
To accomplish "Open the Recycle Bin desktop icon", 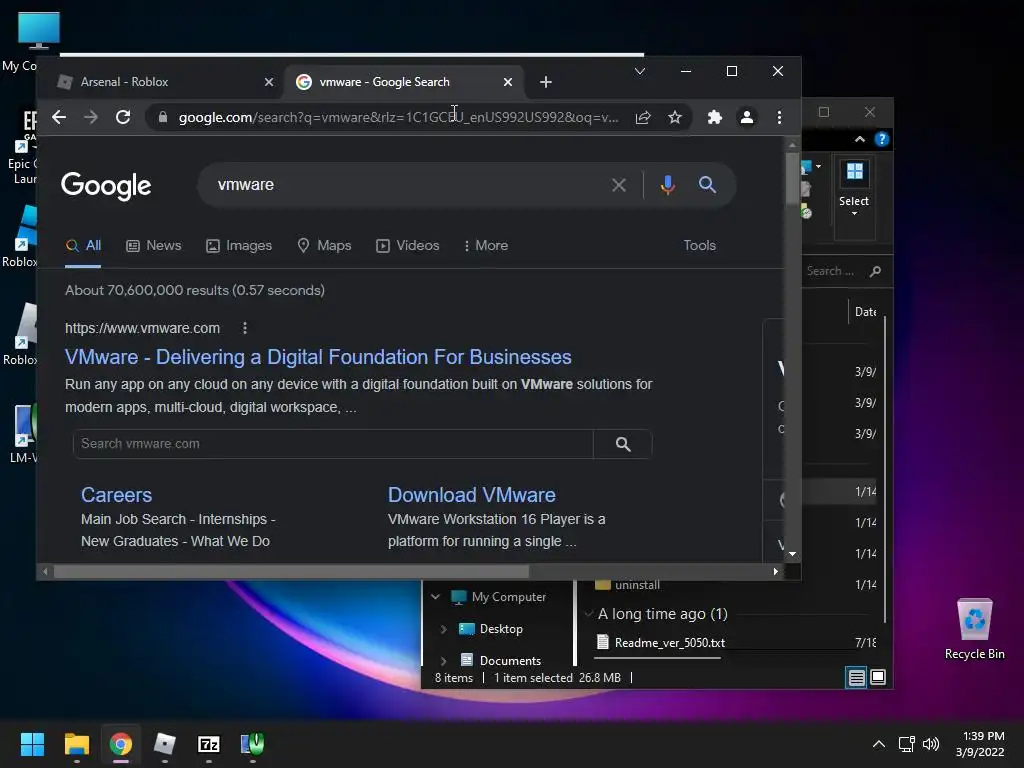I will [x=974, y=629].
